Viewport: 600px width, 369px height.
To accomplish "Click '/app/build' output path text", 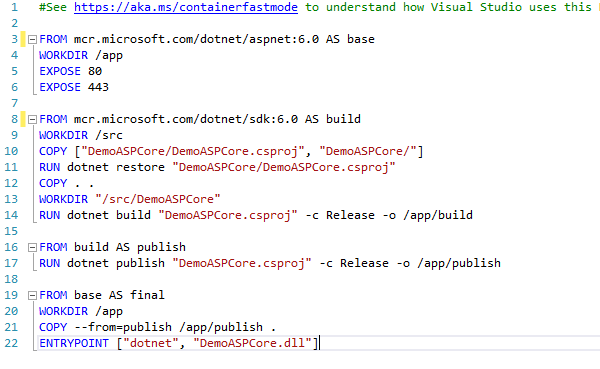I will pos(438,216).
